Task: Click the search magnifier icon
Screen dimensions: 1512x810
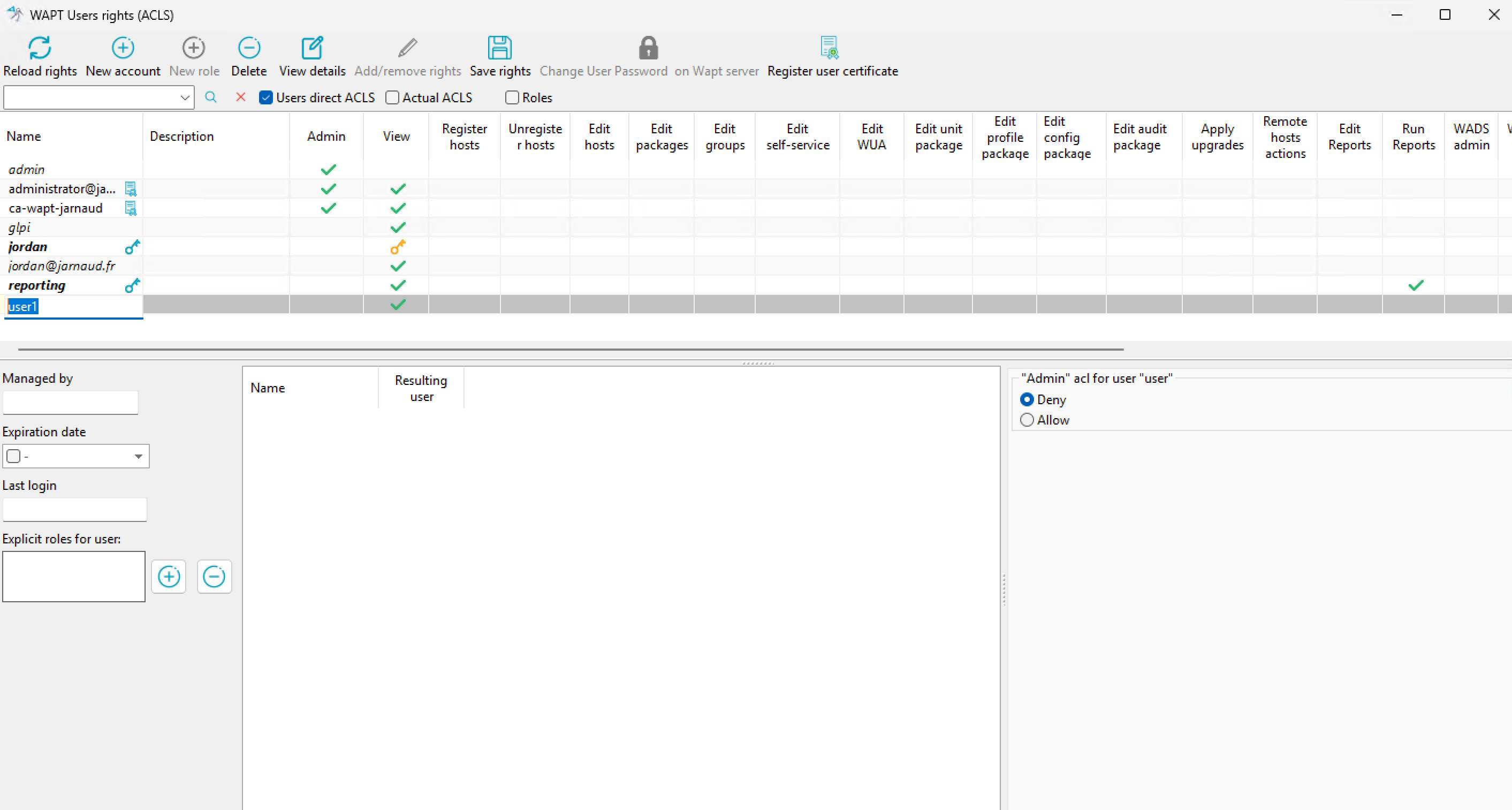Action: (211, 97)
